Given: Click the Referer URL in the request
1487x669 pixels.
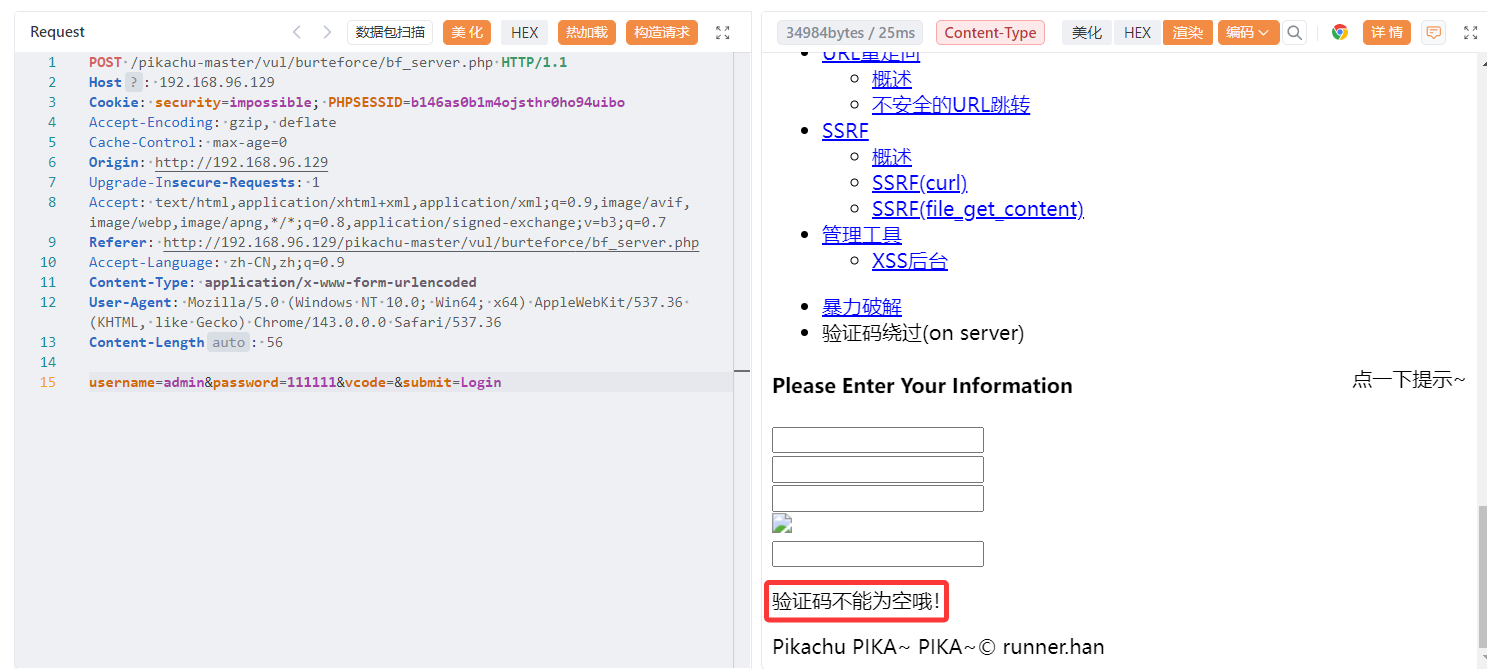Looking at the screenshot, I should (x=431, y=242).
